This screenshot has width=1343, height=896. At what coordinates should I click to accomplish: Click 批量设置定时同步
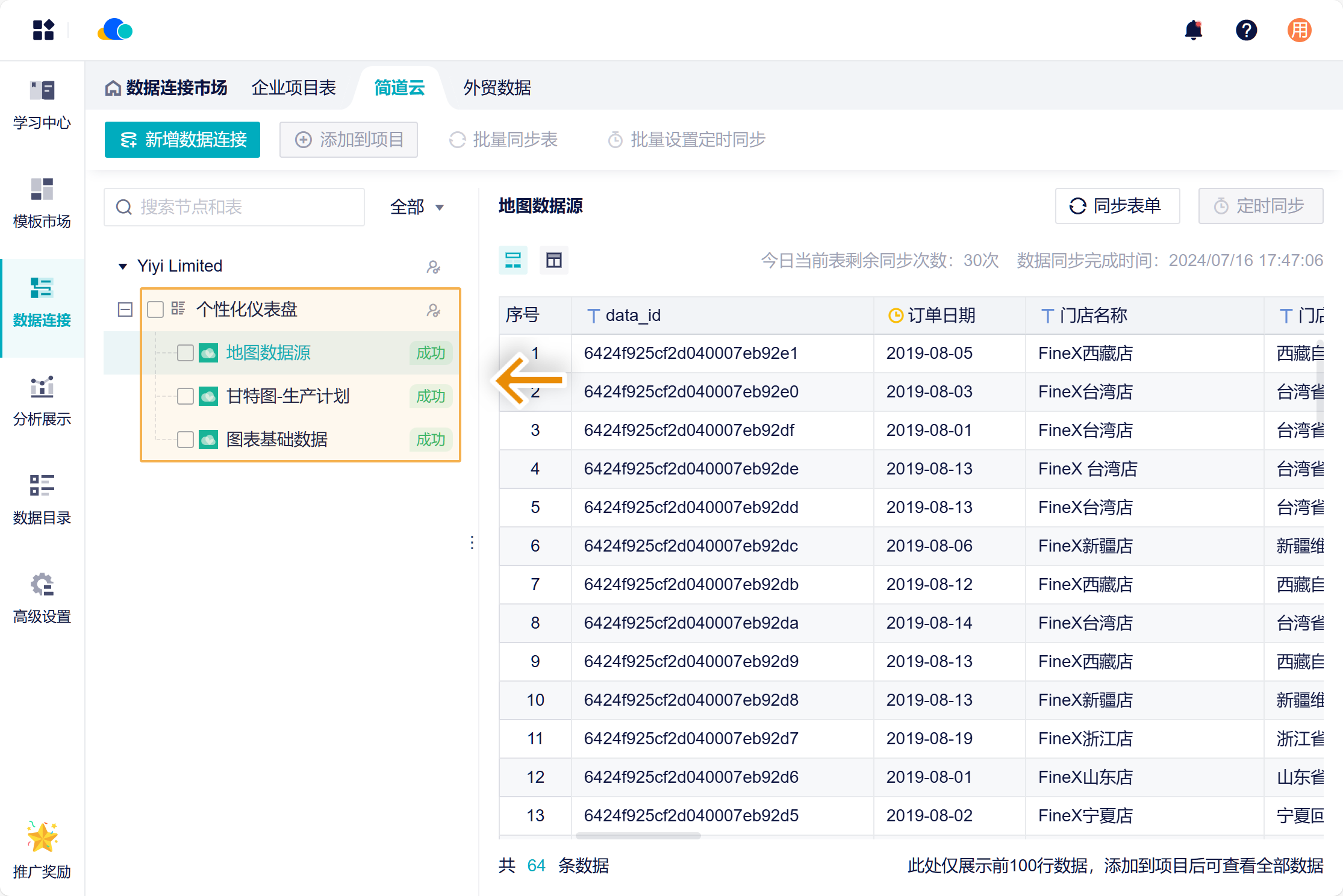point(687,140)
